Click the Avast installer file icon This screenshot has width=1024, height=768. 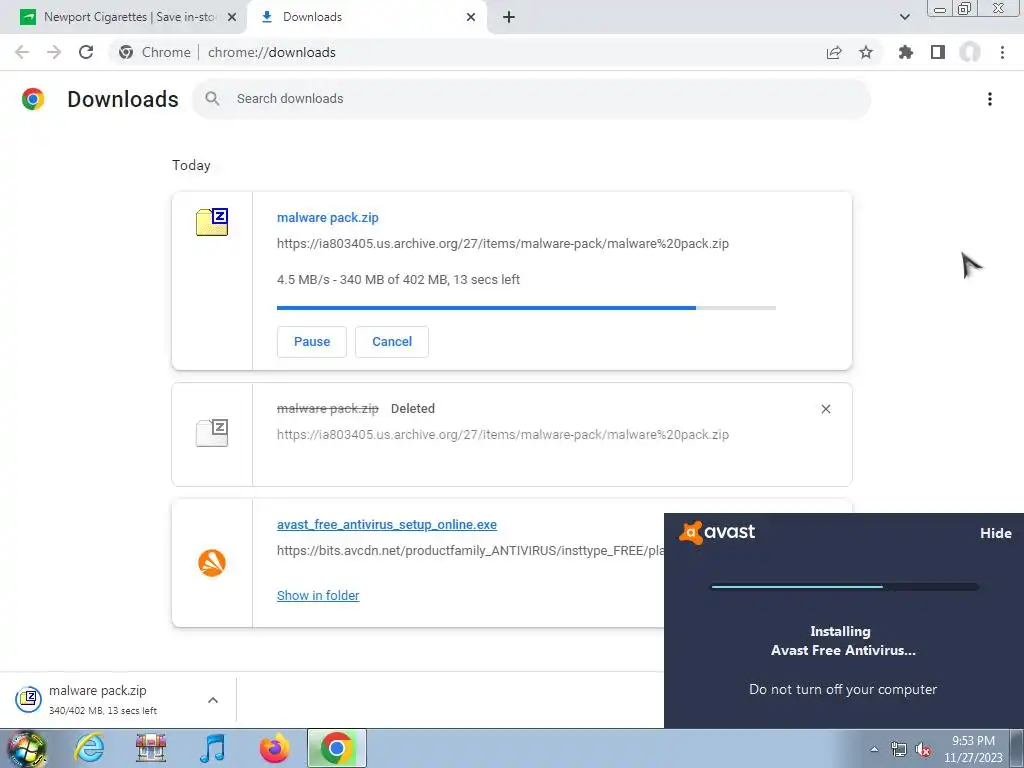(x=212, y=563)
